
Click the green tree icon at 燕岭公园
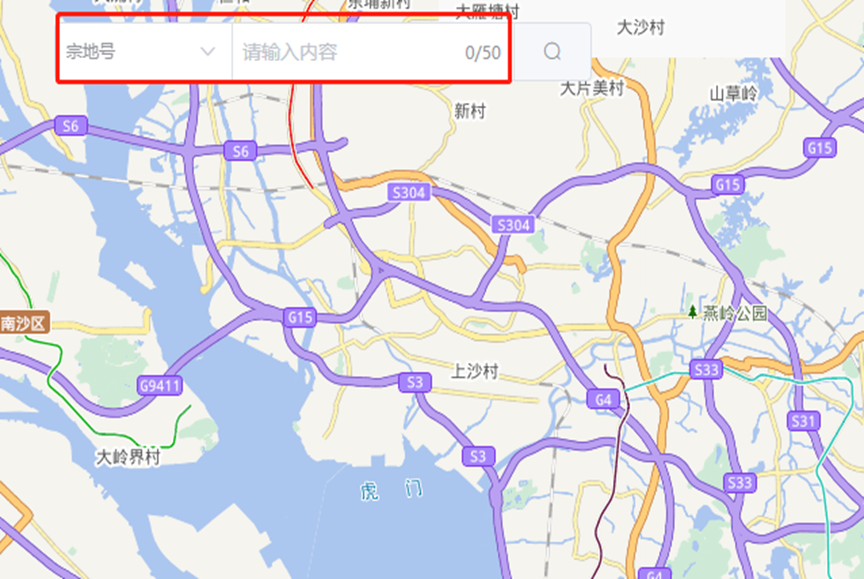click(x=693, y=312)
